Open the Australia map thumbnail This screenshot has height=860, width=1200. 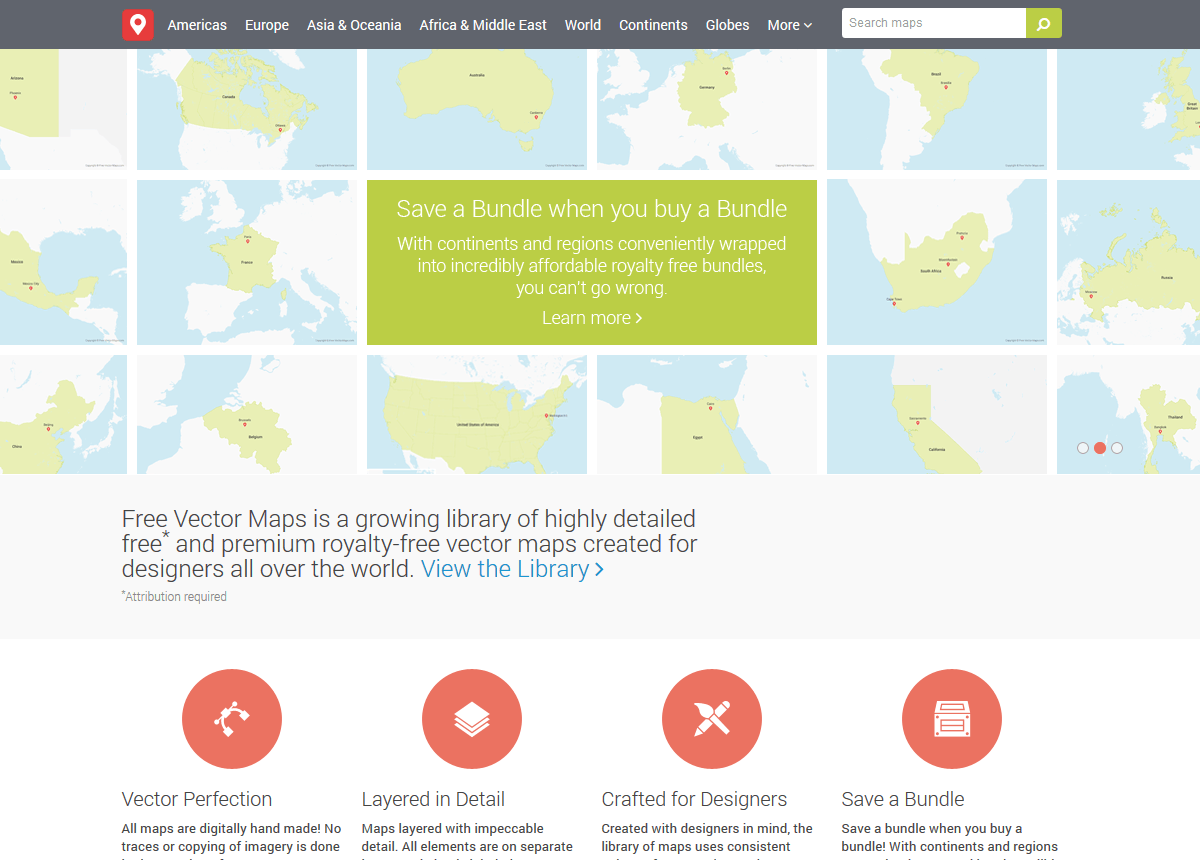coord(477,110)
